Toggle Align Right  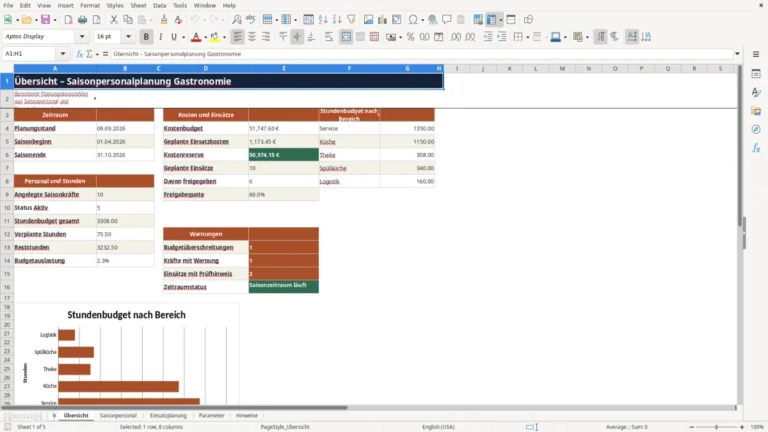266,37
